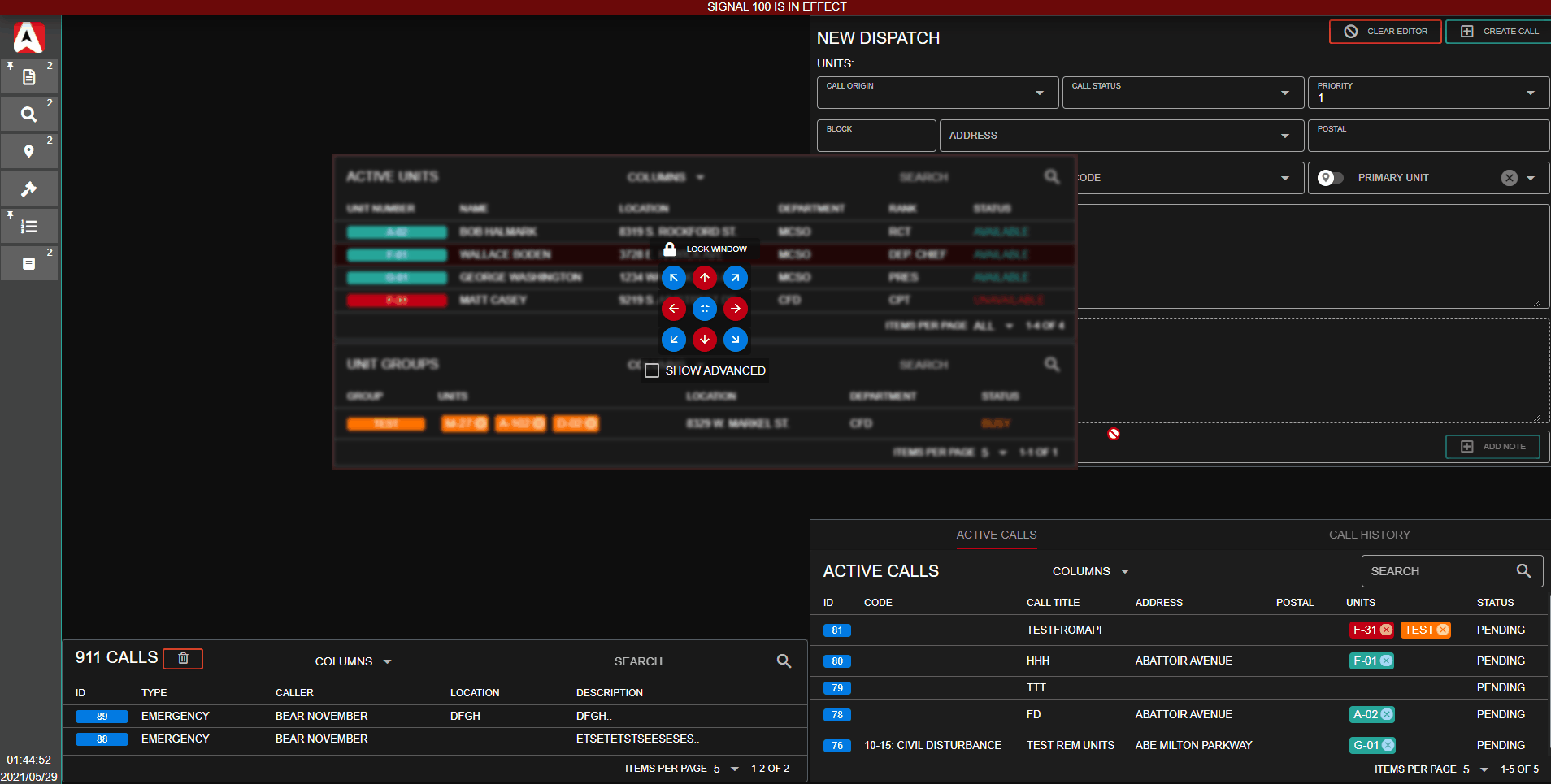Remove unit F-31 from call 81
Image resolution: width=1551 pixels, height=784 pixels.
click(x=1386, y=630)
